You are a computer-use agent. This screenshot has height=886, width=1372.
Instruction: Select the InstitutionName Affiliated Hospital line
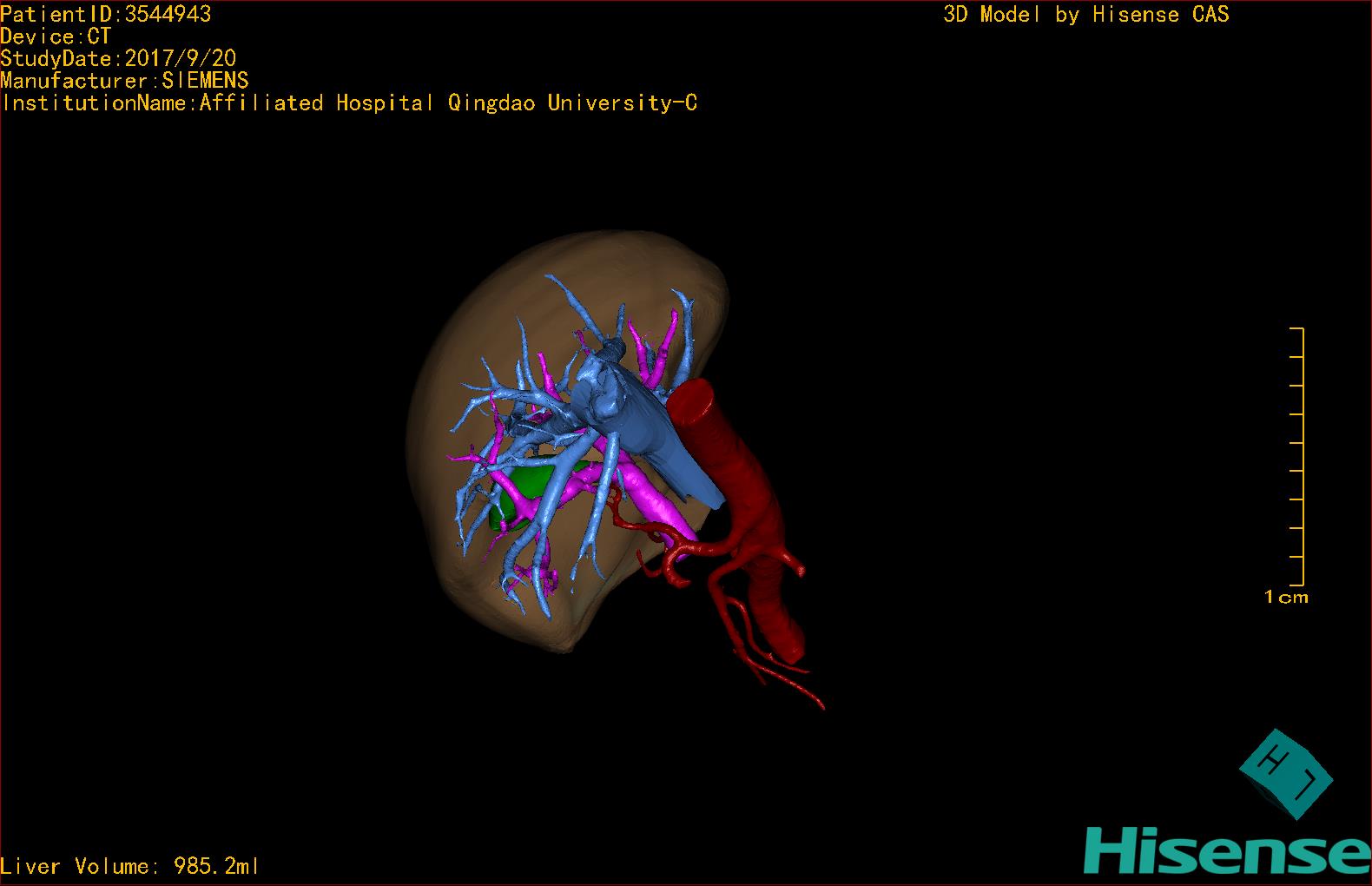[x=349, y=102]
